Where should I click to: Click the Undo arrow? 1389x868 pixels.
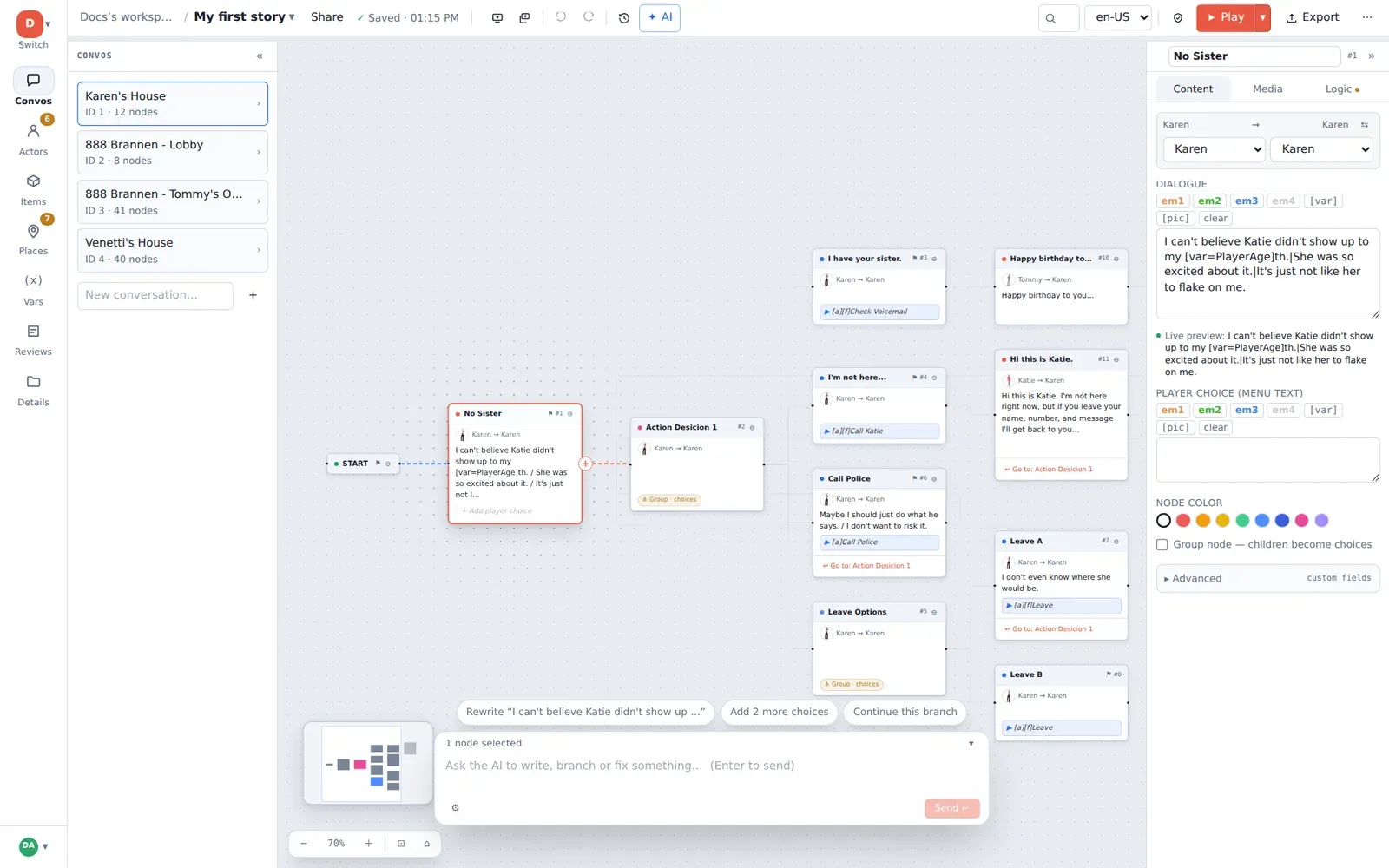561,17
